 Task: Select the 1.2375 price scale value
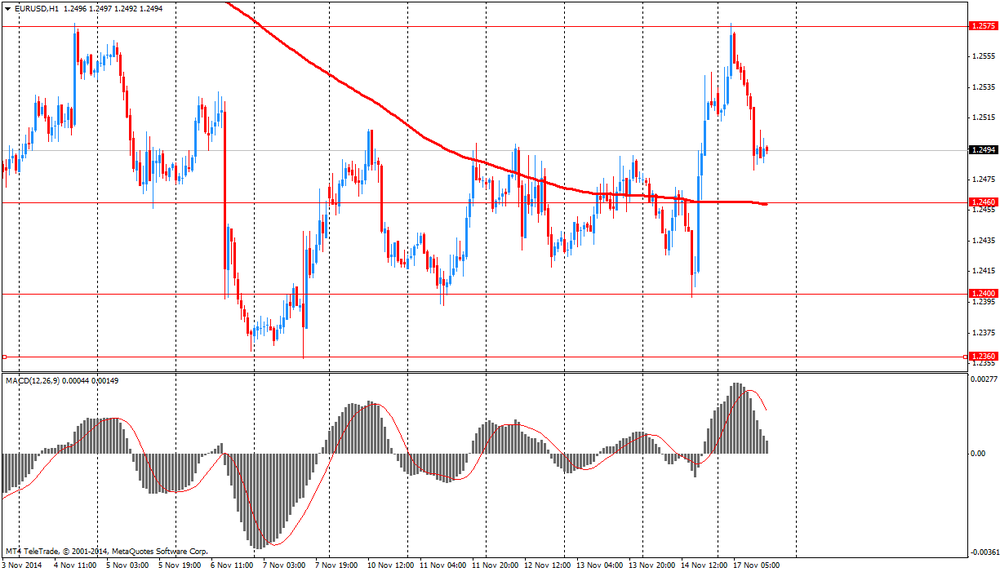[983, 332]
